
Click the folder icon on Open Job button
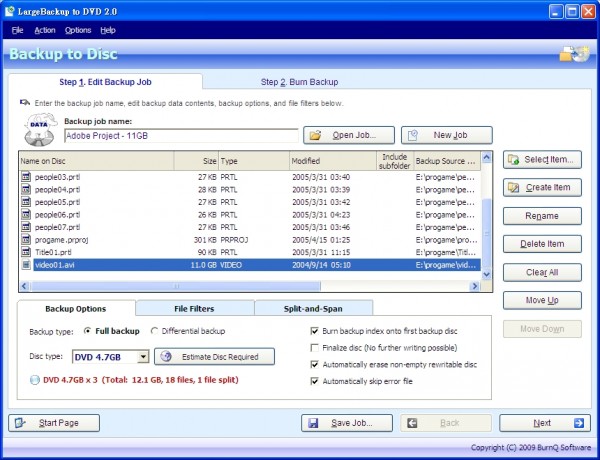[x=314, y=135]
